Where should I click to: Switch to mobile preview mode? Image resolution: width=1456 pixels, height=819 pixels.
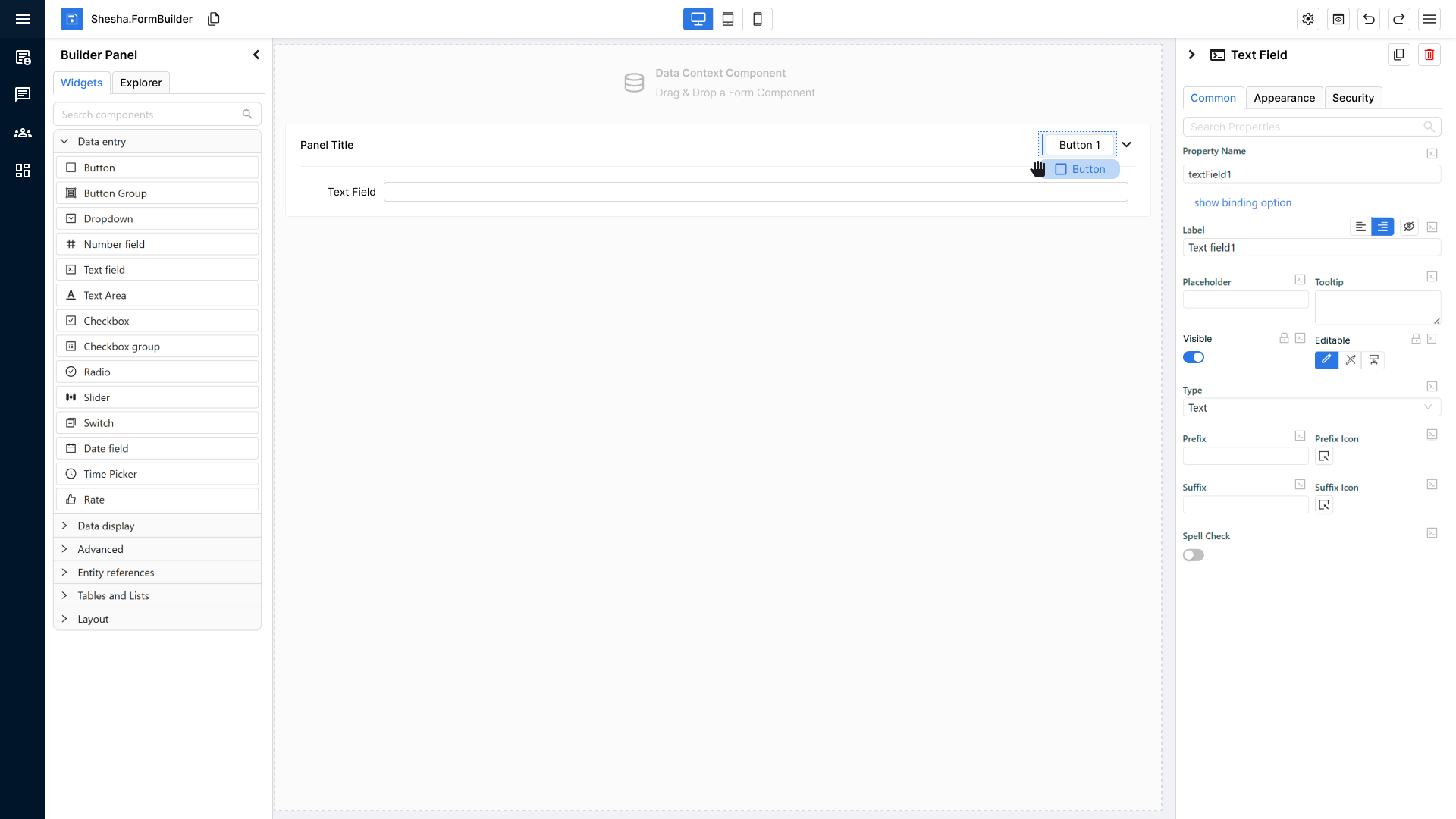click(758, 19)
